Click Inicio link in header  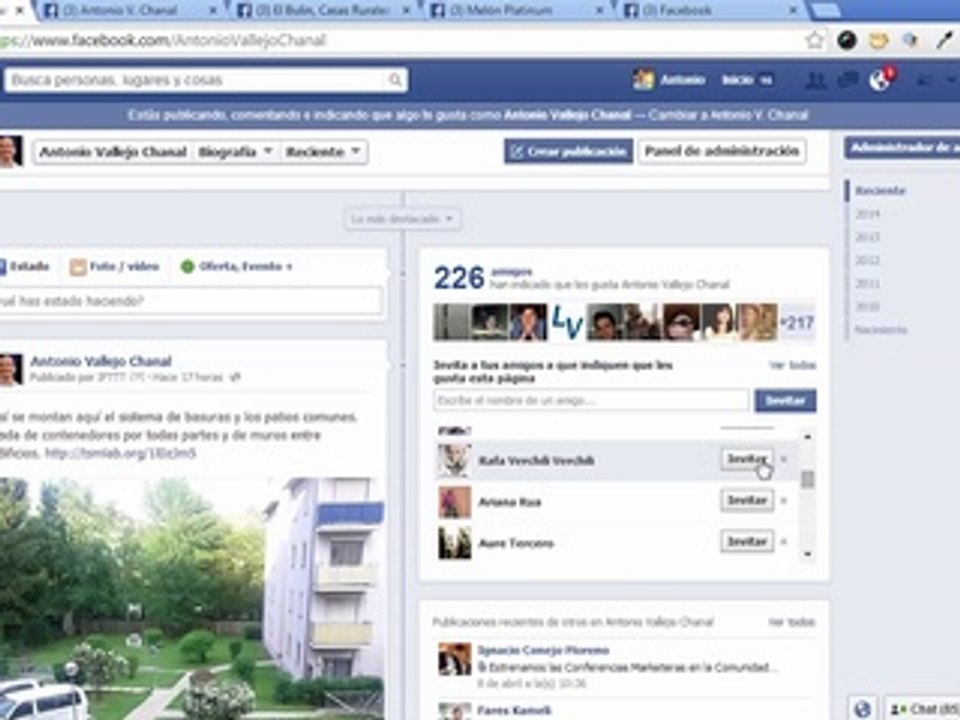point(736,80)
